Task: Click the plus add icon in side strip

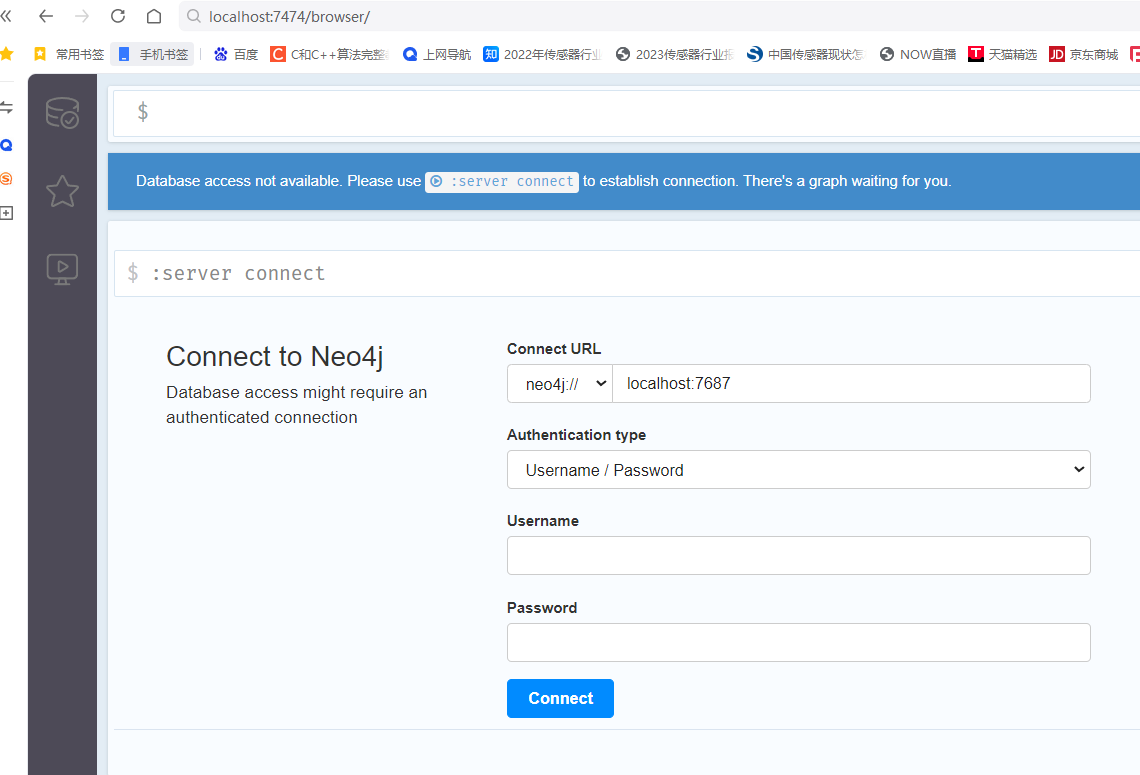Action: [x=7, y=213]
